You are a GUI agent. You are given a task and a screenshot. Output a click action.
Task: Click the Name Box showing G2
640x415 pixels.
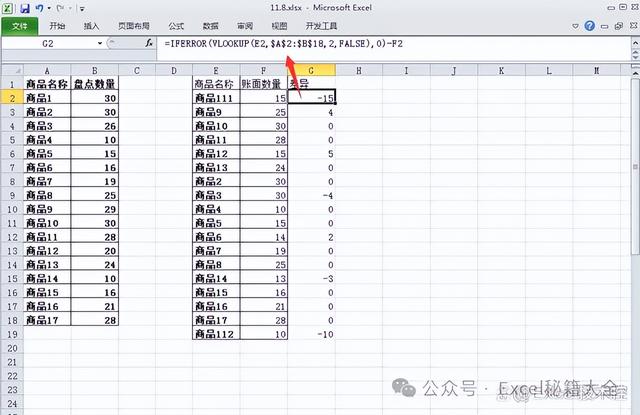coord(48,44)
